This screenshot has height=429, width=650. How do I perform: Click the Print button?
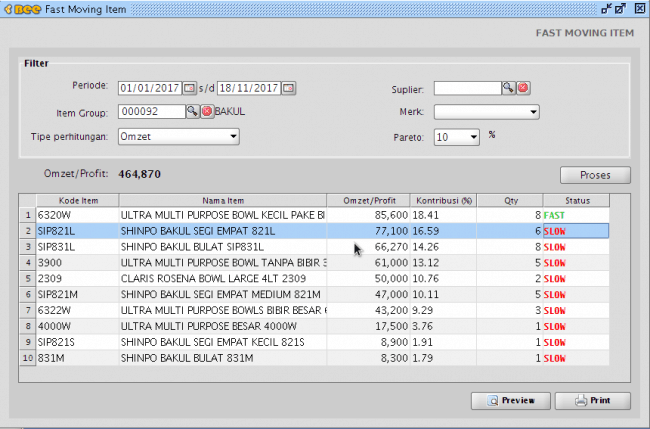pyautogui.click(x=592, y=400)
